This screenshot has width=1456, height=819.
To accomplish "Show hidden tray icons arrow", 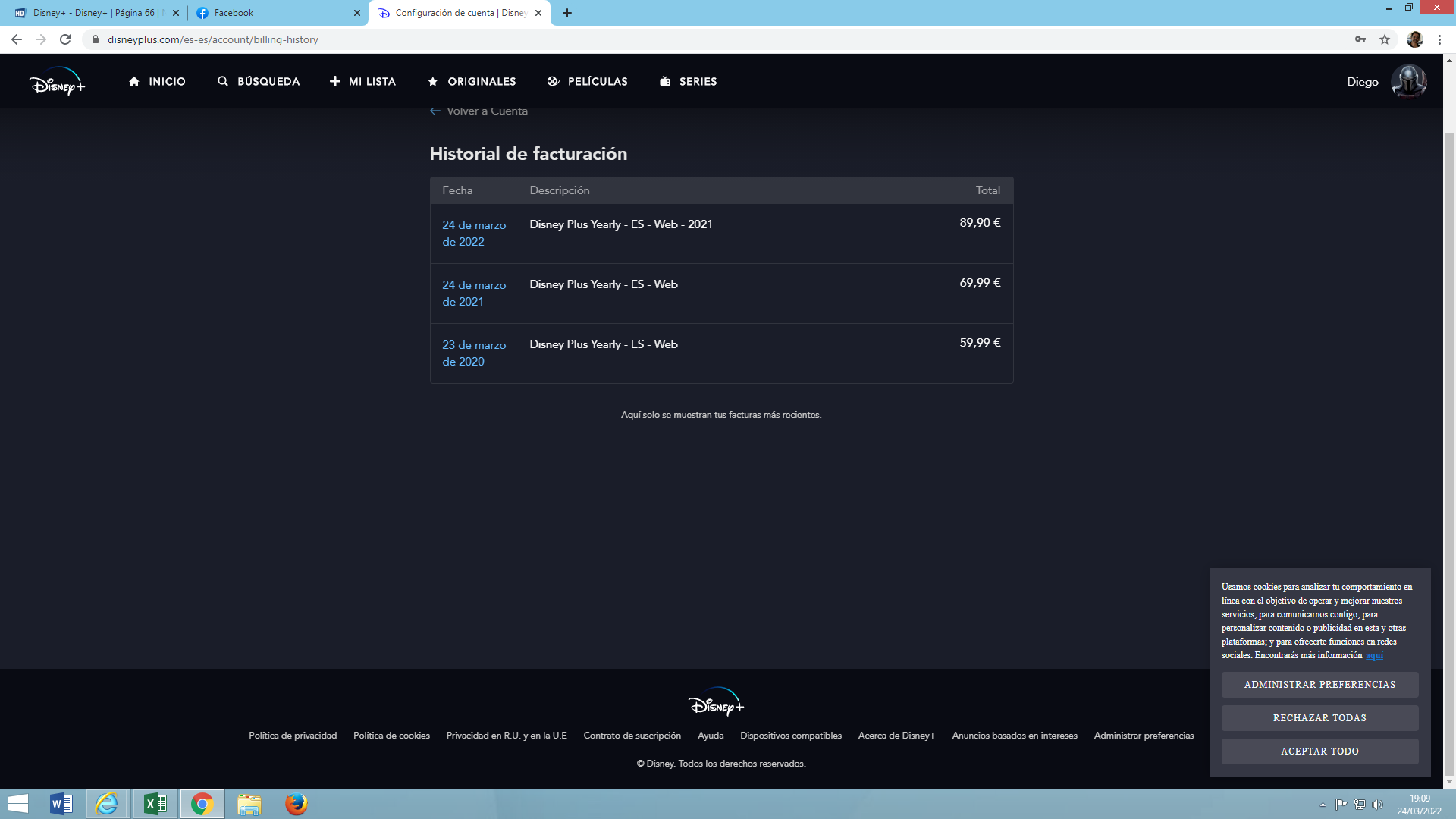I will point(1323,805).
